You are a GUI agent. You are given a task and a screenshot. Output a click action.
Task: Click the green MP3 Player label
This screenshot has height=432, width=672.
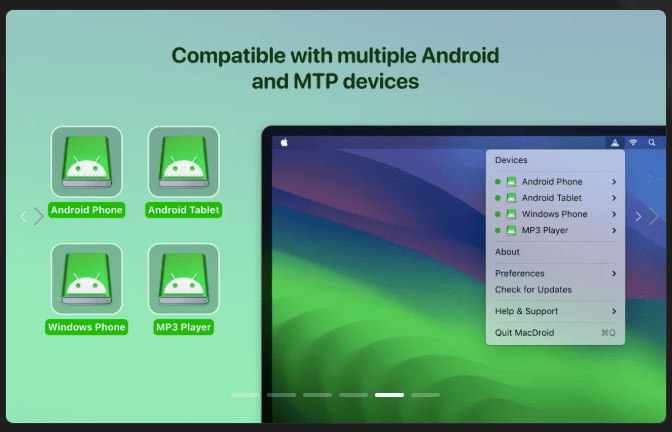(183, 327)
